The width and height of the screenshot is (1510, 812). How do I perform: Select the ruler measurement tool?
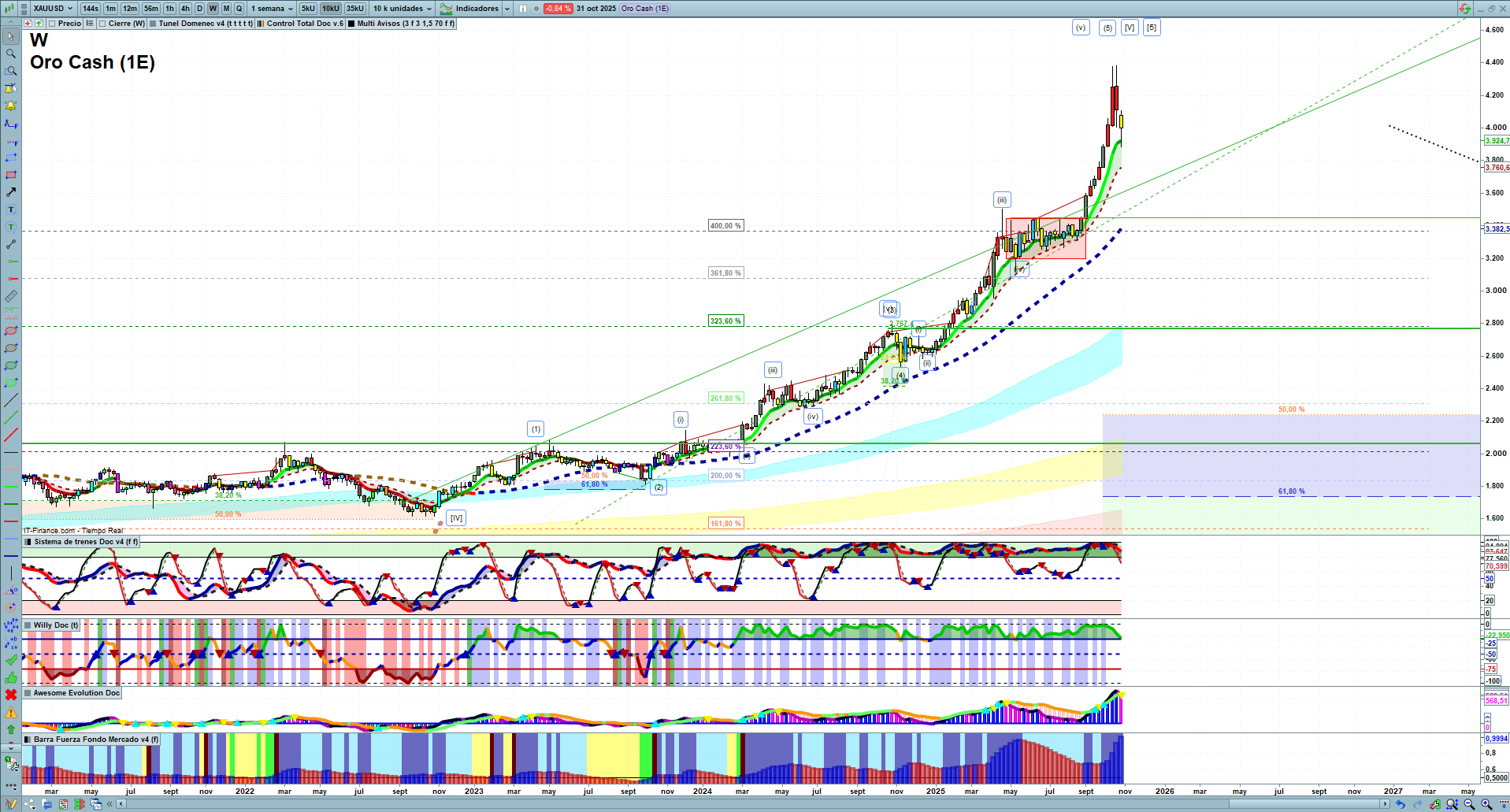coord(11,296)
